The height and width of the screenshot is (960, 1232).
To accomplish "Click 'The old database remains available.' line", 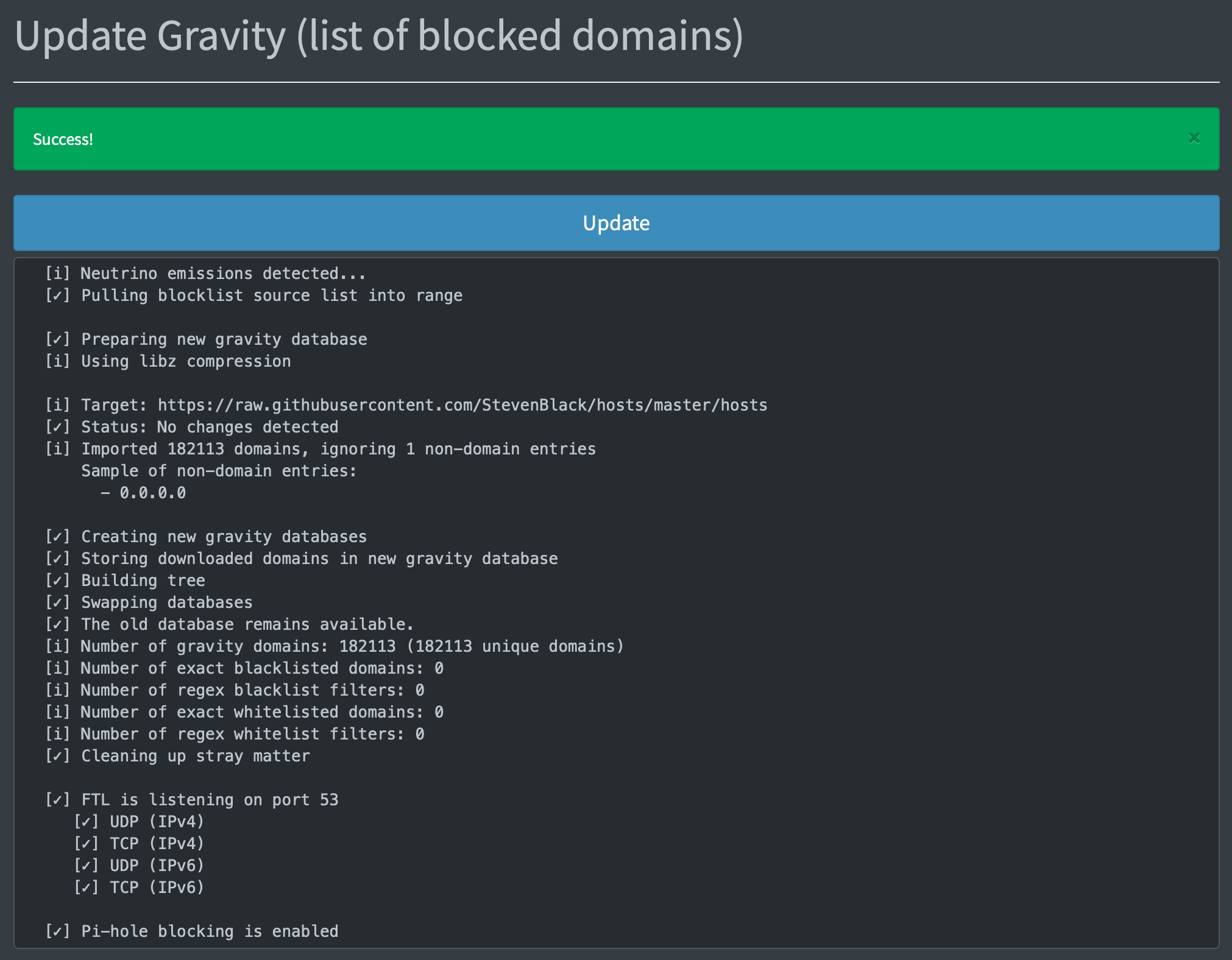I will (x=230, y=624).
